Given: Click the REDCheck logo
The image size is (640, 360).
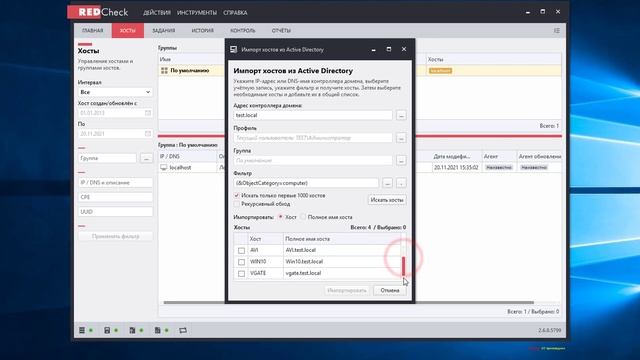Looking at the screenshot, I should (98, 12).
